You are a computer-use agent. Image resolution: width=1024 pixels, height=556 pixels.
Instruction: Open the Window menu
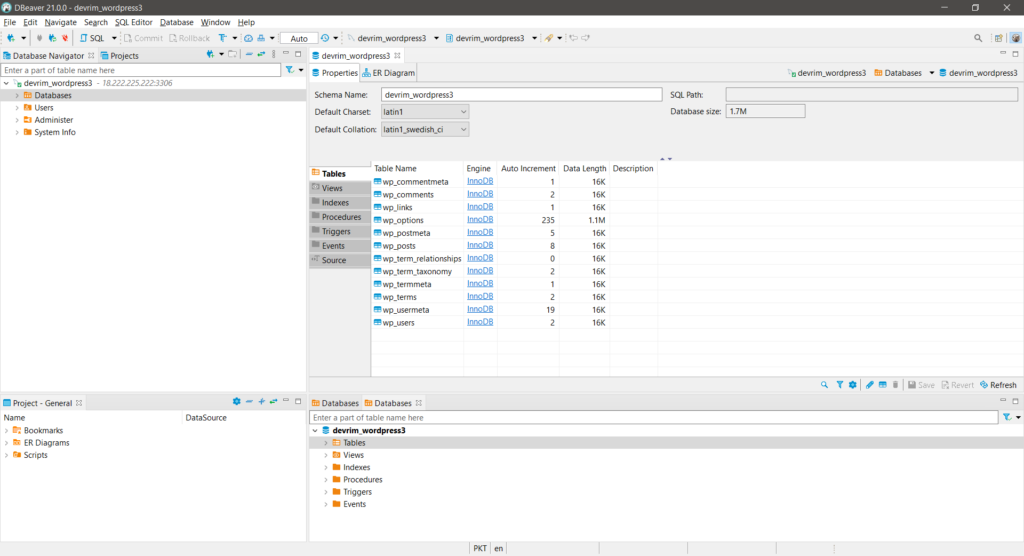(216, 22)
